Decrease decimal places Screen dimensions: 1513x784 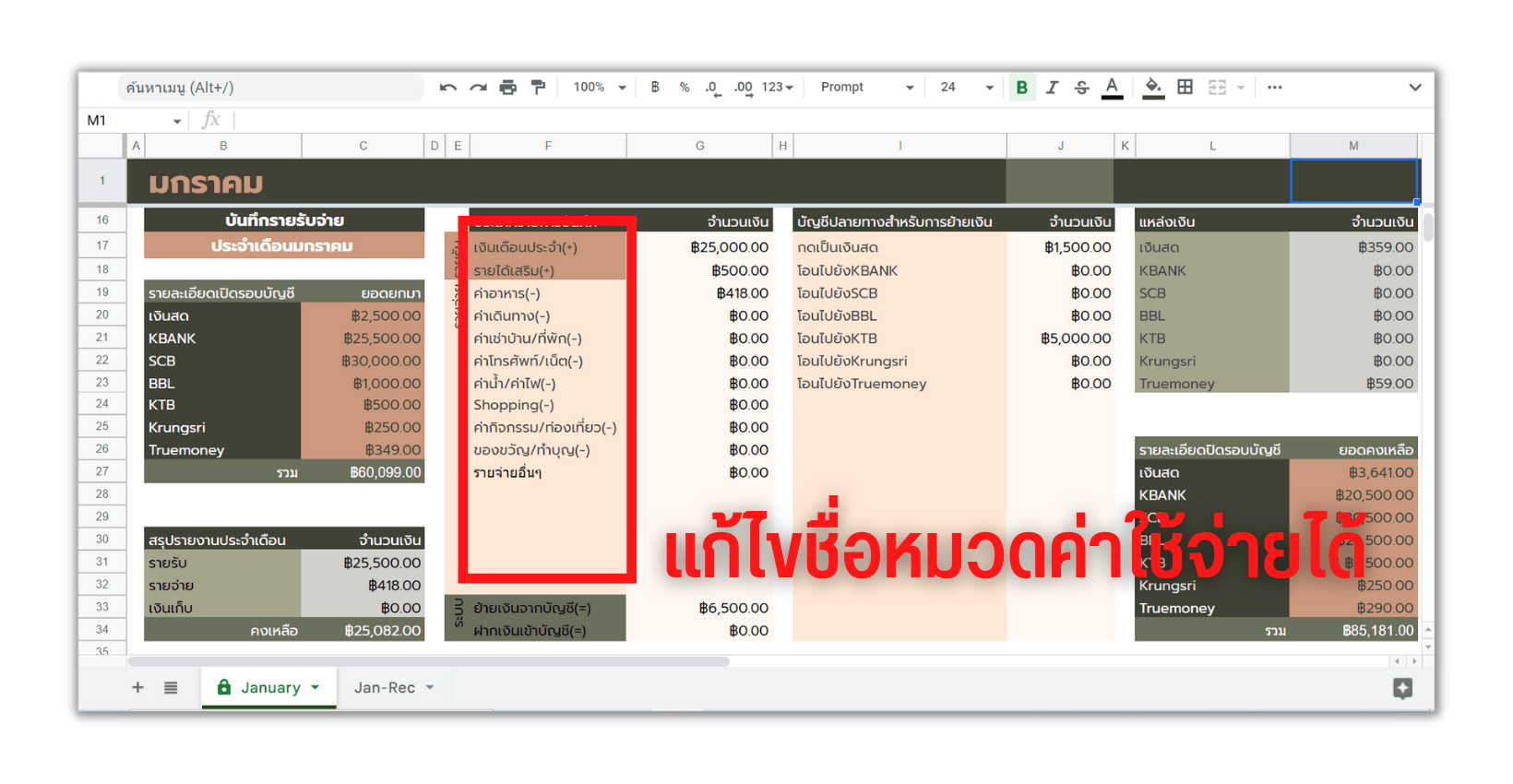point(712,88)
